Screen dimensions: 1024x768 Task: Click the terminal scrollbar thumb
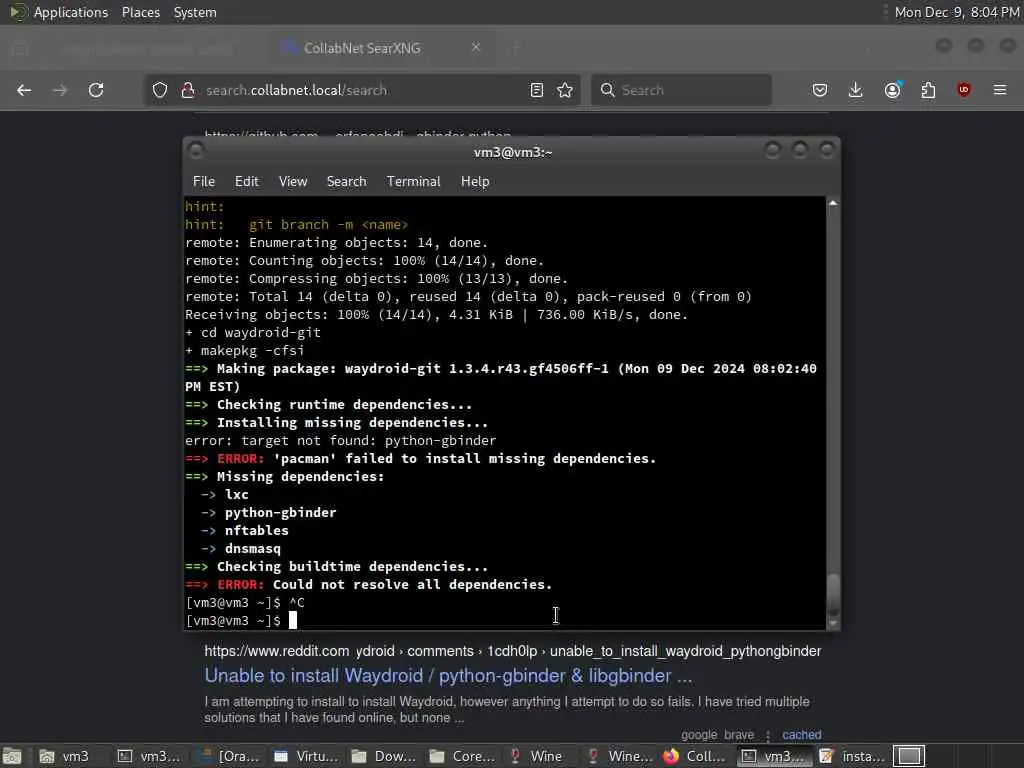pyautogui.click(x=833, y=595)
